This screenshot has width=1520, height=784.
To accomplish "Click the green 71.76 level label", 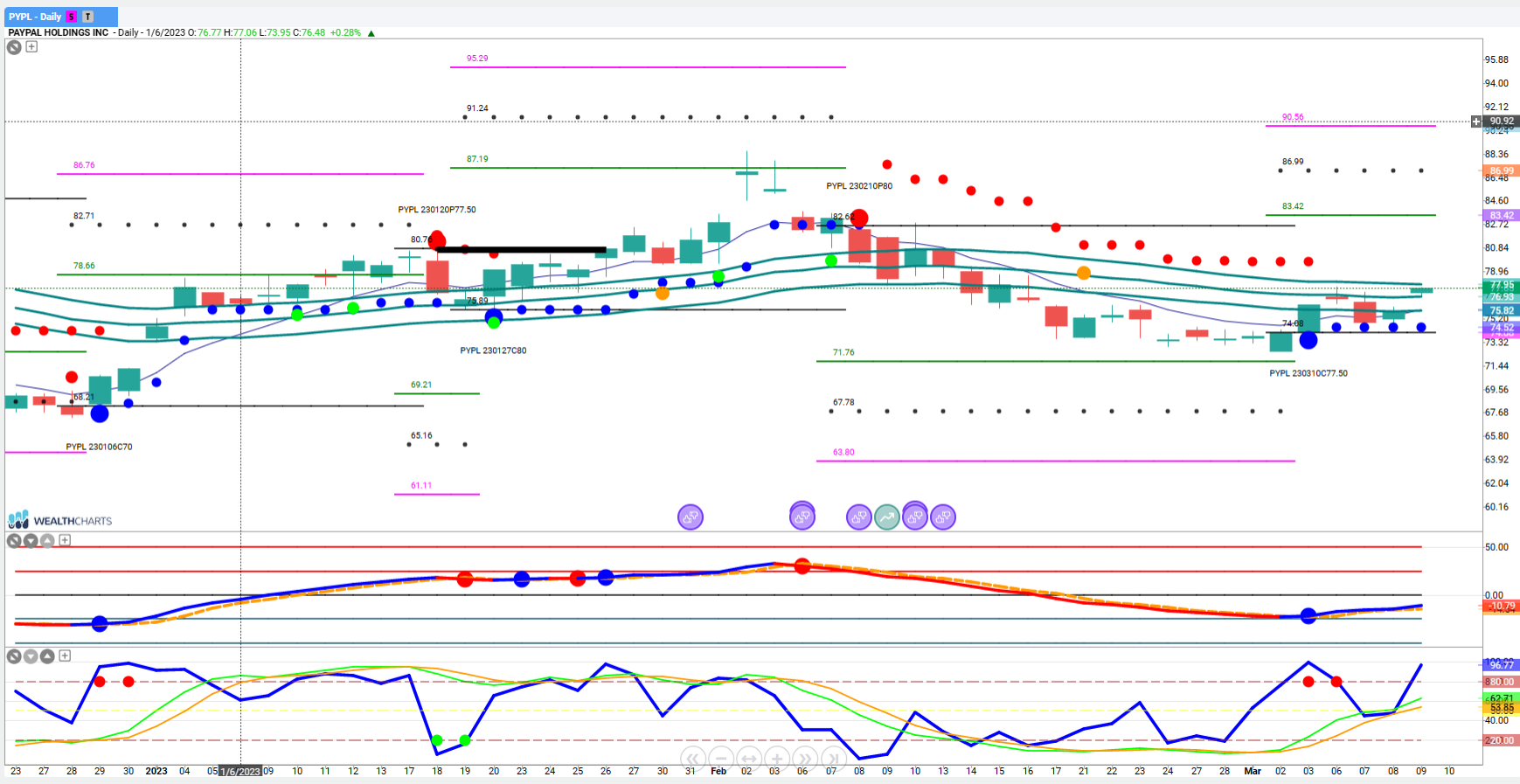I will click(843, 352).
